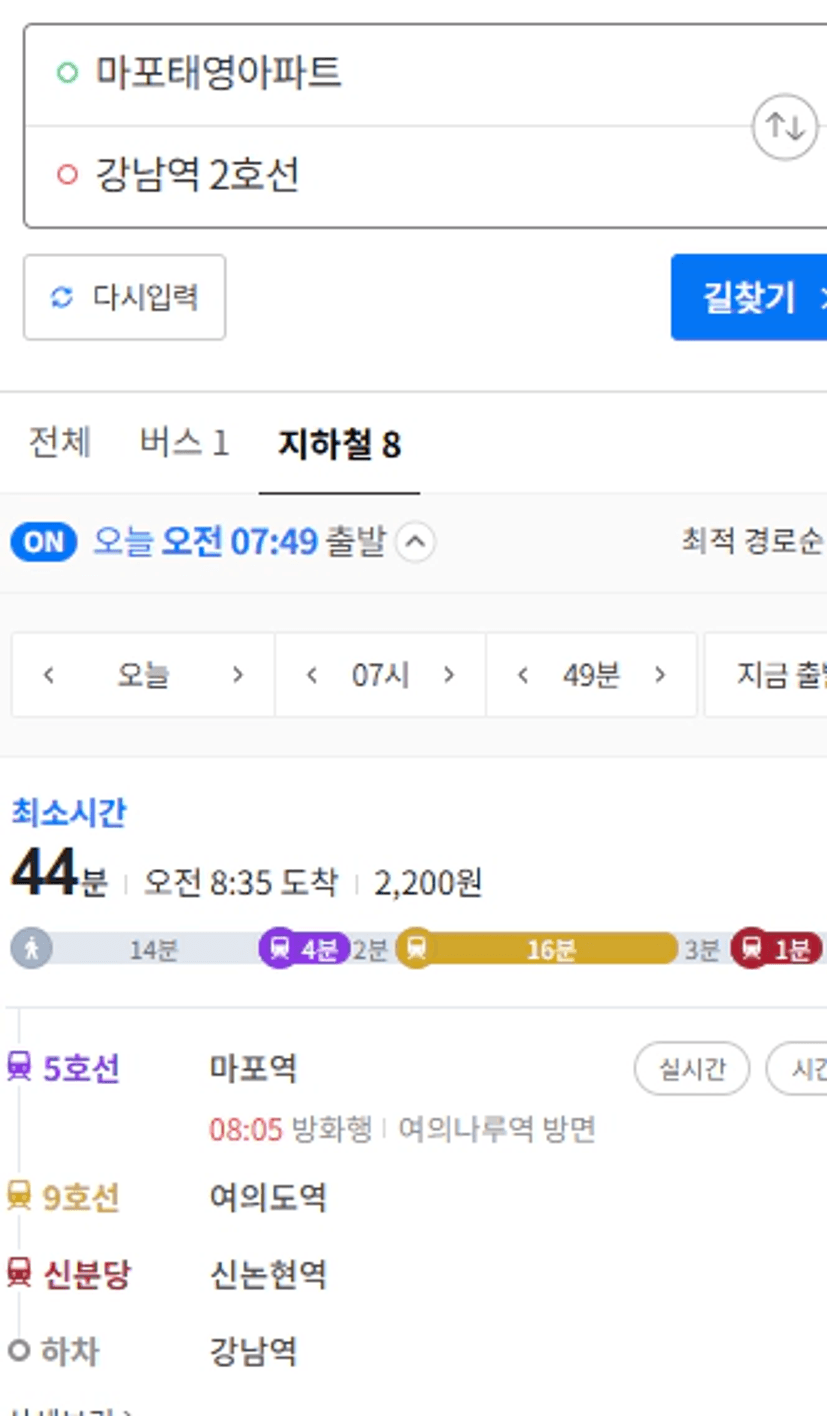
Task: Click the 하차 label
Action: [x=70, y=1352]
